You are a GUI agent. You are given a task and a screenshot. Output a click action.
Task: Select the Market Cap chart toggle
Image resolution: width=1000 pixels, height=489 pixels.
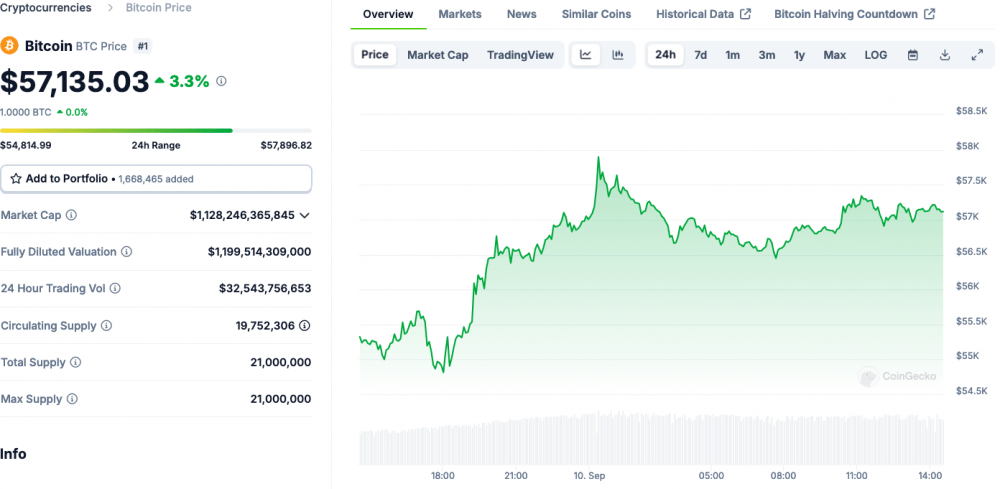[438, 55]
